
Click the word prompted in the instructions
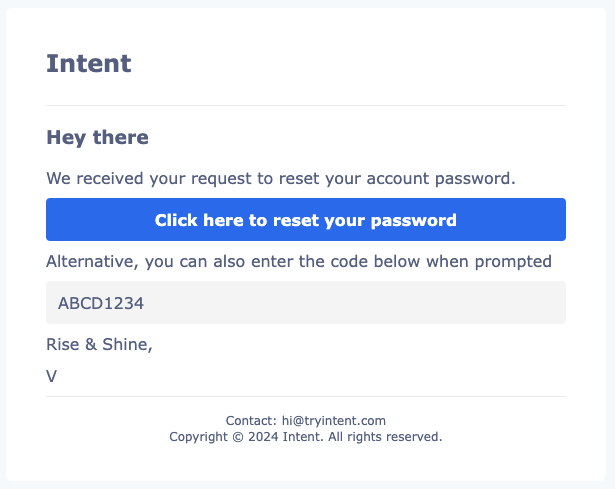click(513, 262)
